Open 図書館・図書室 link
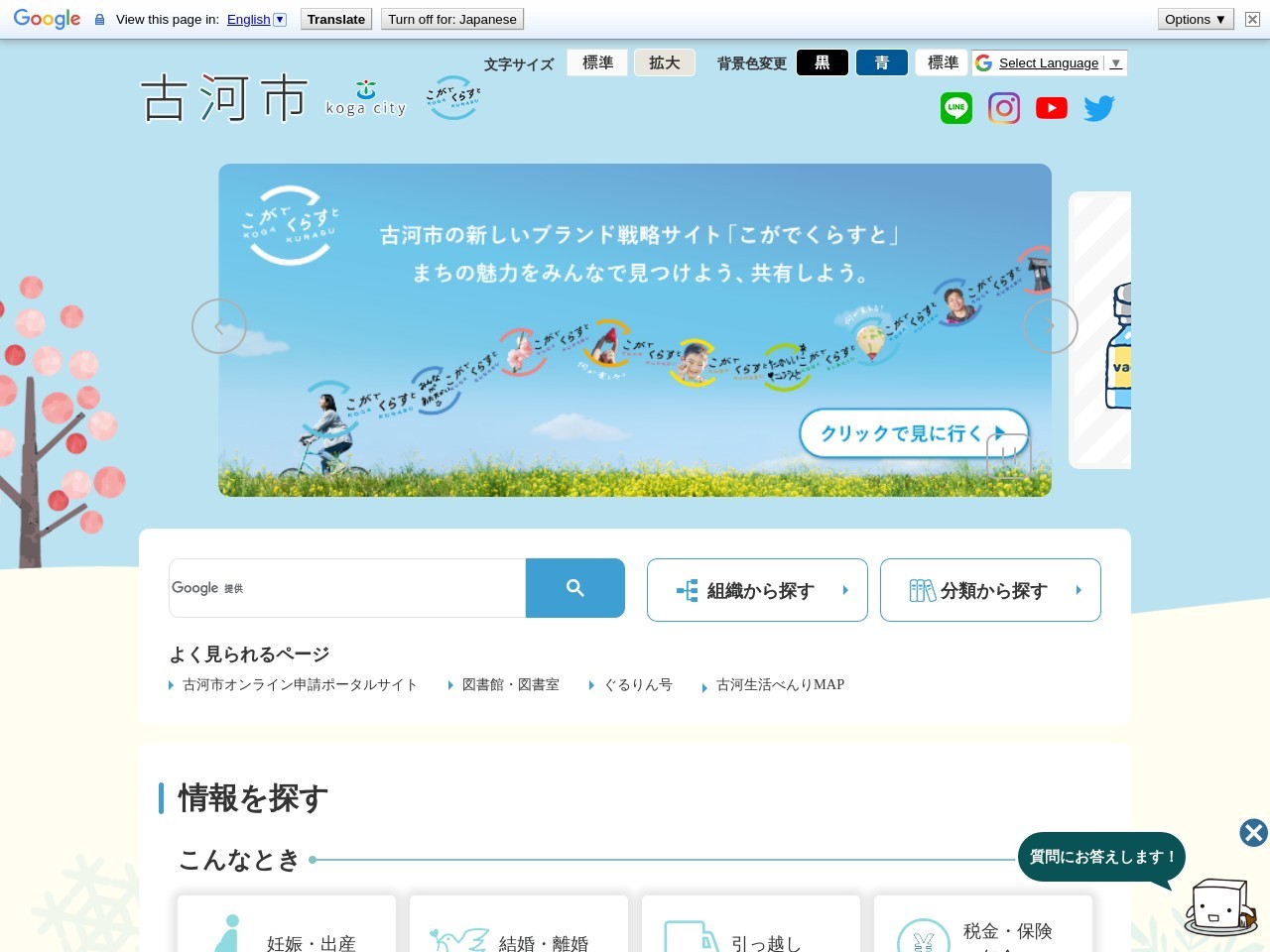Viewport: 1270px width, 952px height. (x=511, y=684)
